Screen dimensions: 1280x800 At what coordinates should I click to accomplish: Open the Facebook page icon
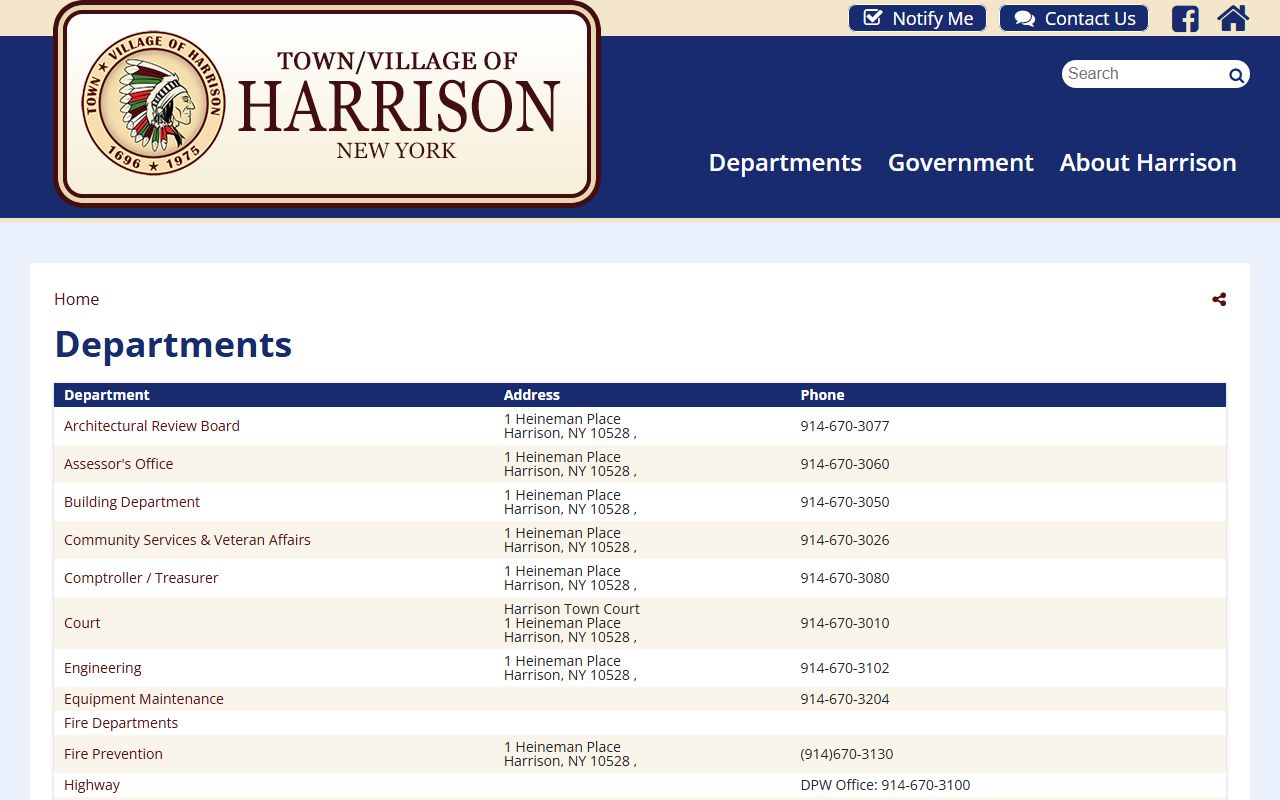tap(1185, 19)
